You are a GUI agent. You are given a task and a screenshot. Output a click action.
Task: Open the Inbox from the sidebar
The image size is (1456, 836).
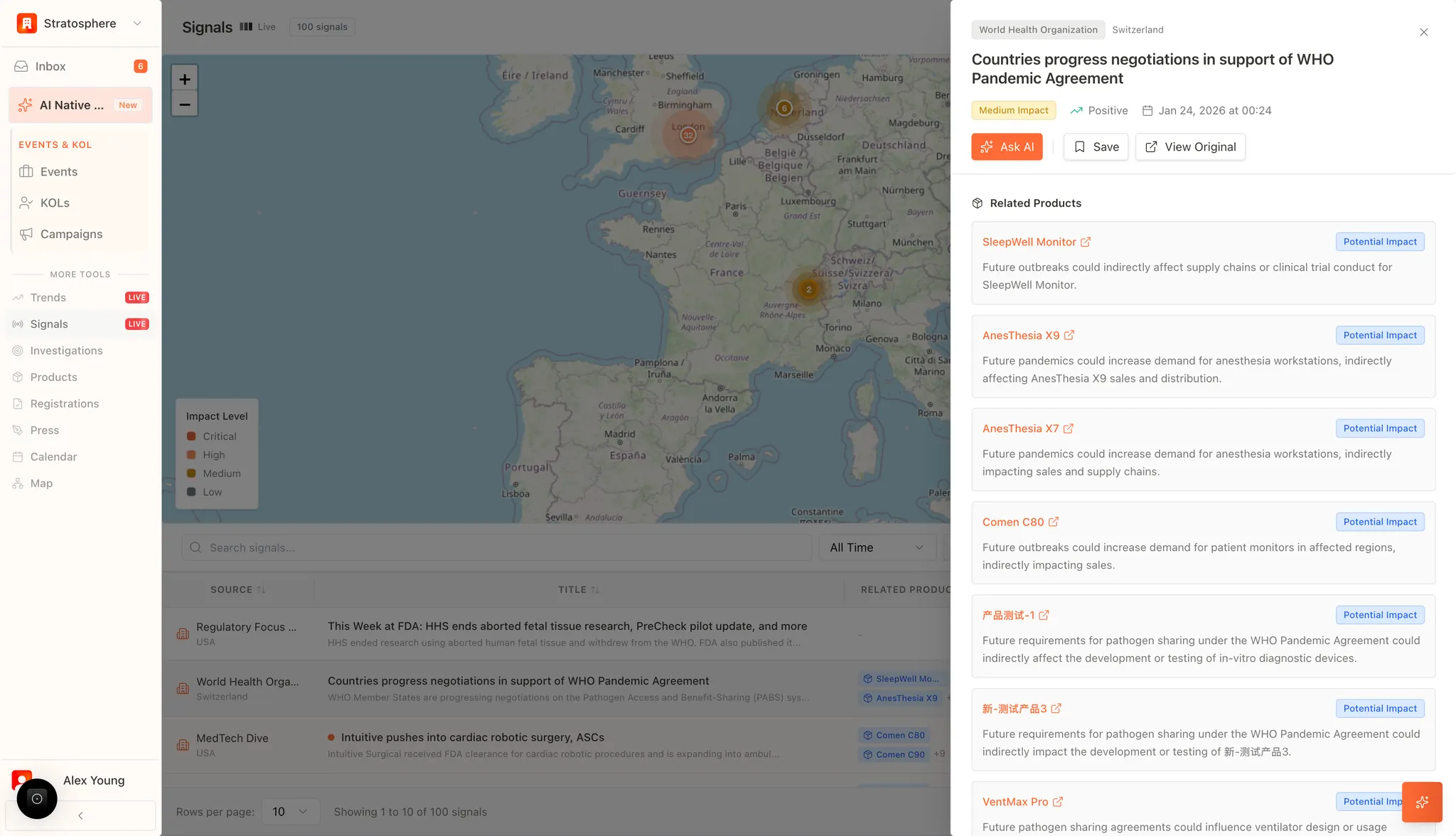point(50,65)
